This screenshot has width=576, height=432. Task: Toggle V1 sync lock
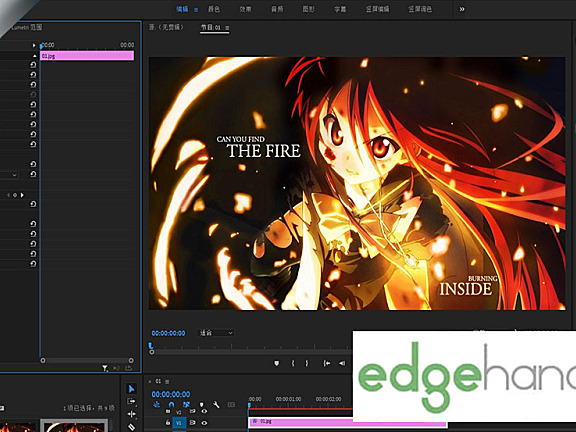pyautogui.click(x=192, y=423)
